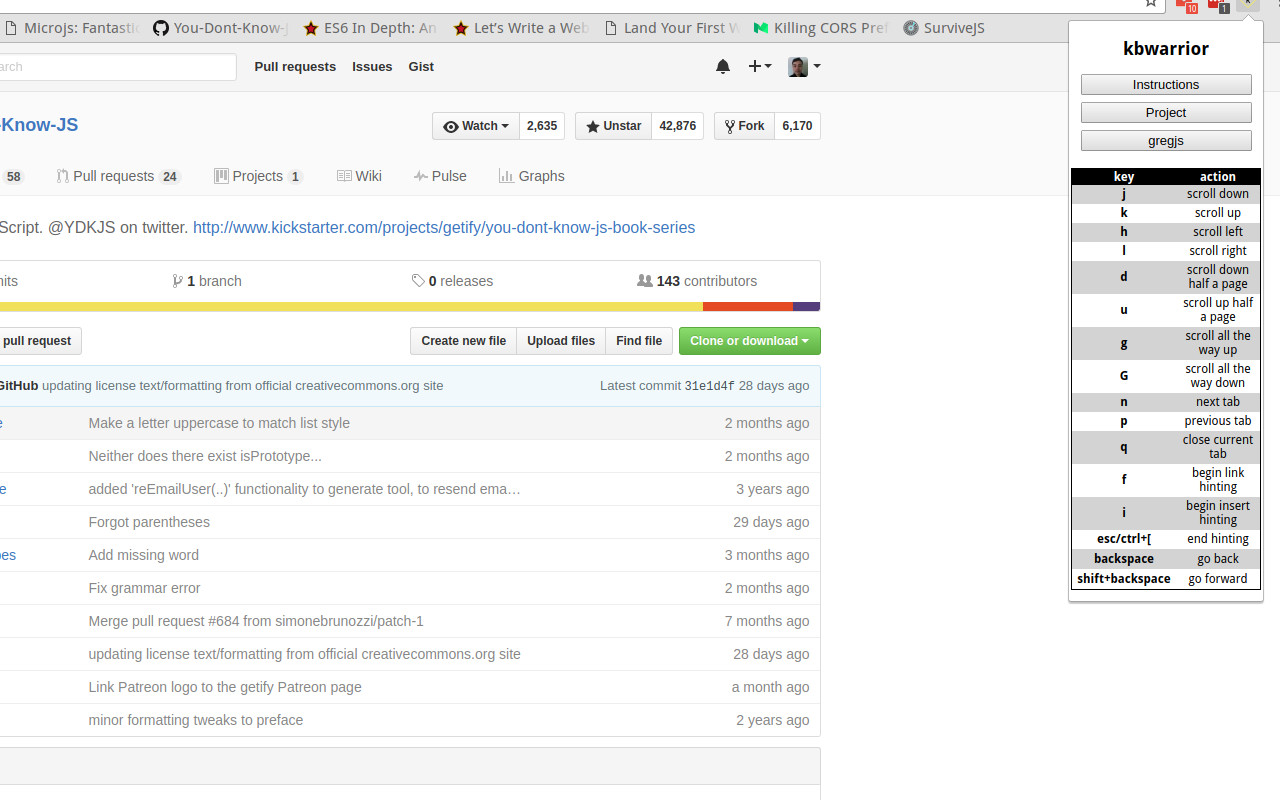View the 1 branch link
This screenshot has height=800, width=1280.
click(x=207, y=281)
